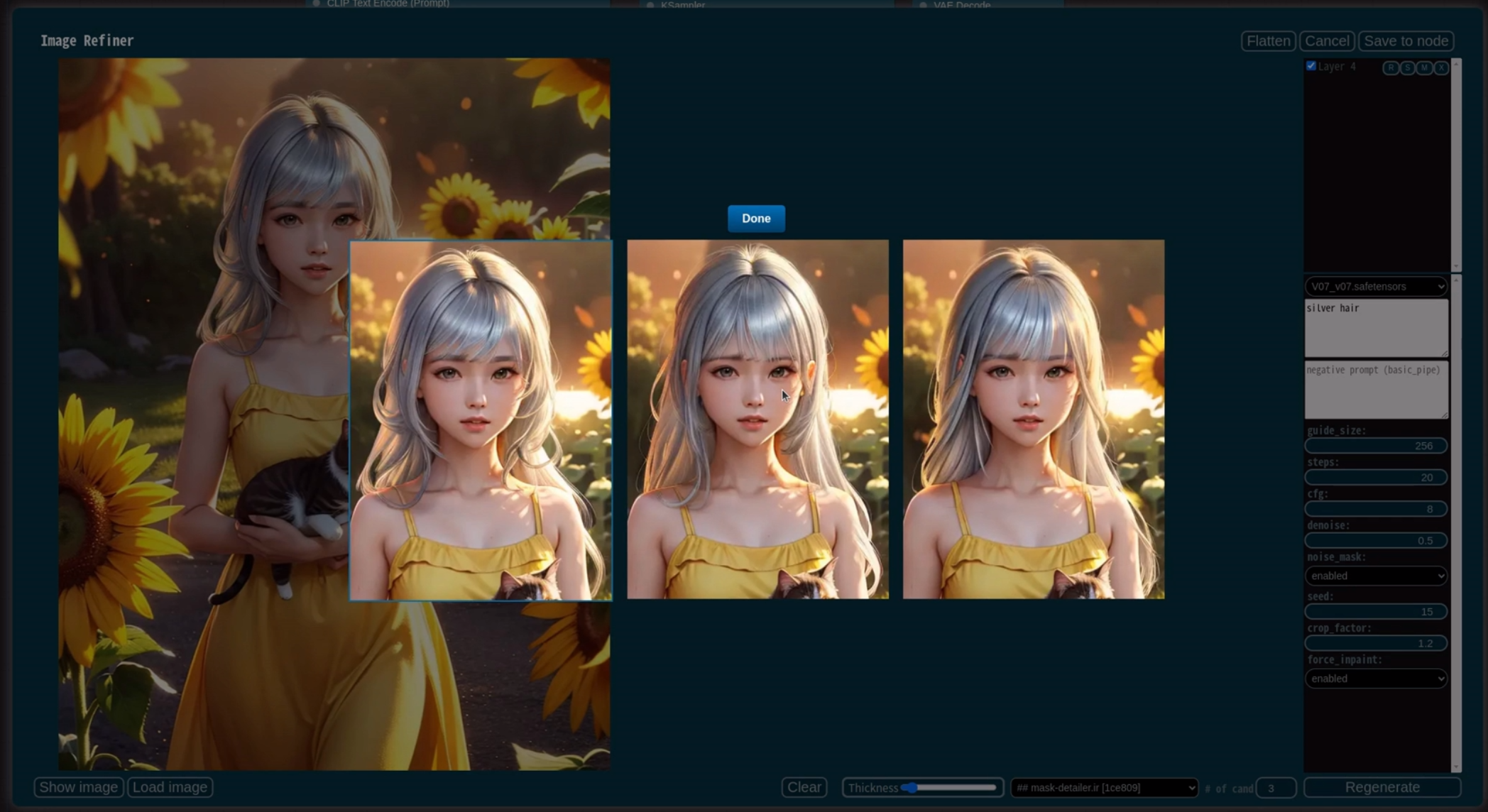Open the V07_v07.safetensors checkpoint dropdown
This screenshot has height=812, width=1488.
(1376, 287)
